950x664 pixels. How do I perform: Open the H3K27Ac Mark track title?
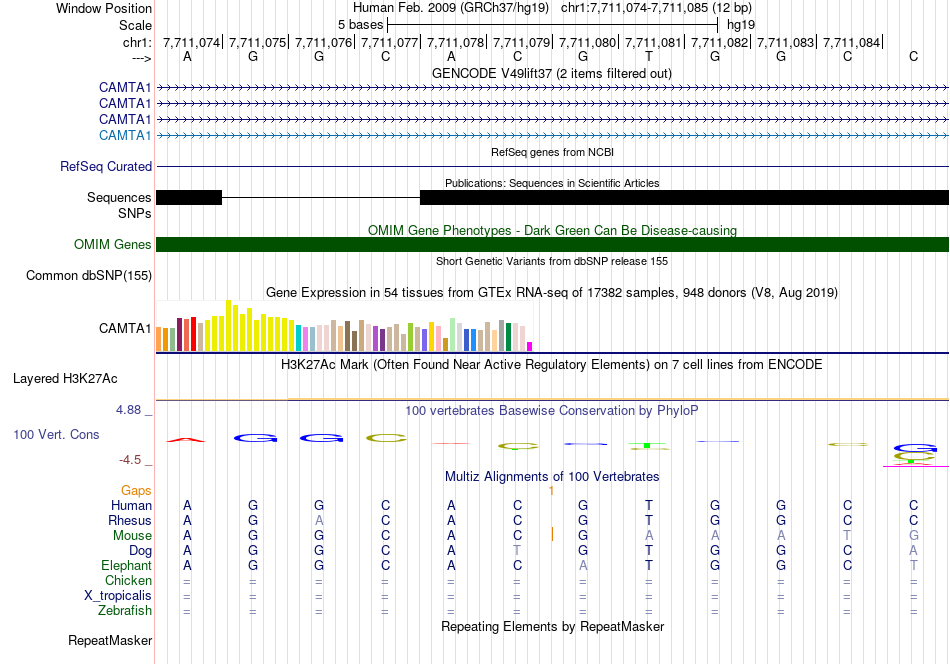click(x=552, y=365)
